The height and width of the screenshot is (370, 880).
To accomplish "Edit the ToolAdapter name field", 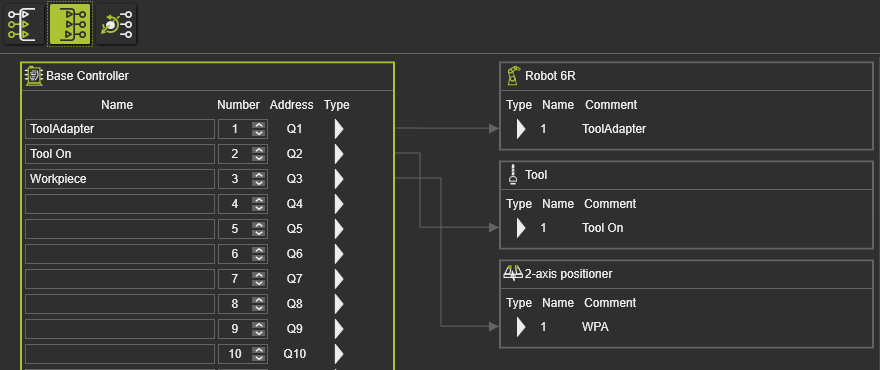I will point(120,129).
